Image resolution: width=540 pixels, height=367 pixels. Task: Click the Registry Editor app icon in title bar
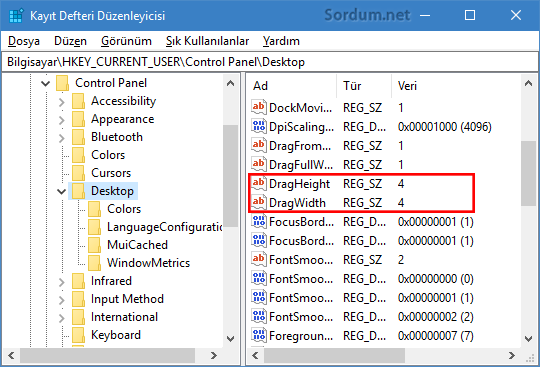[x=16, y=15]
